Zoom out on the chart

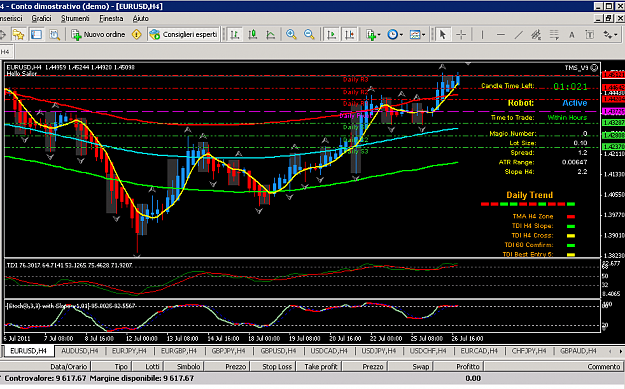point(309,35)
